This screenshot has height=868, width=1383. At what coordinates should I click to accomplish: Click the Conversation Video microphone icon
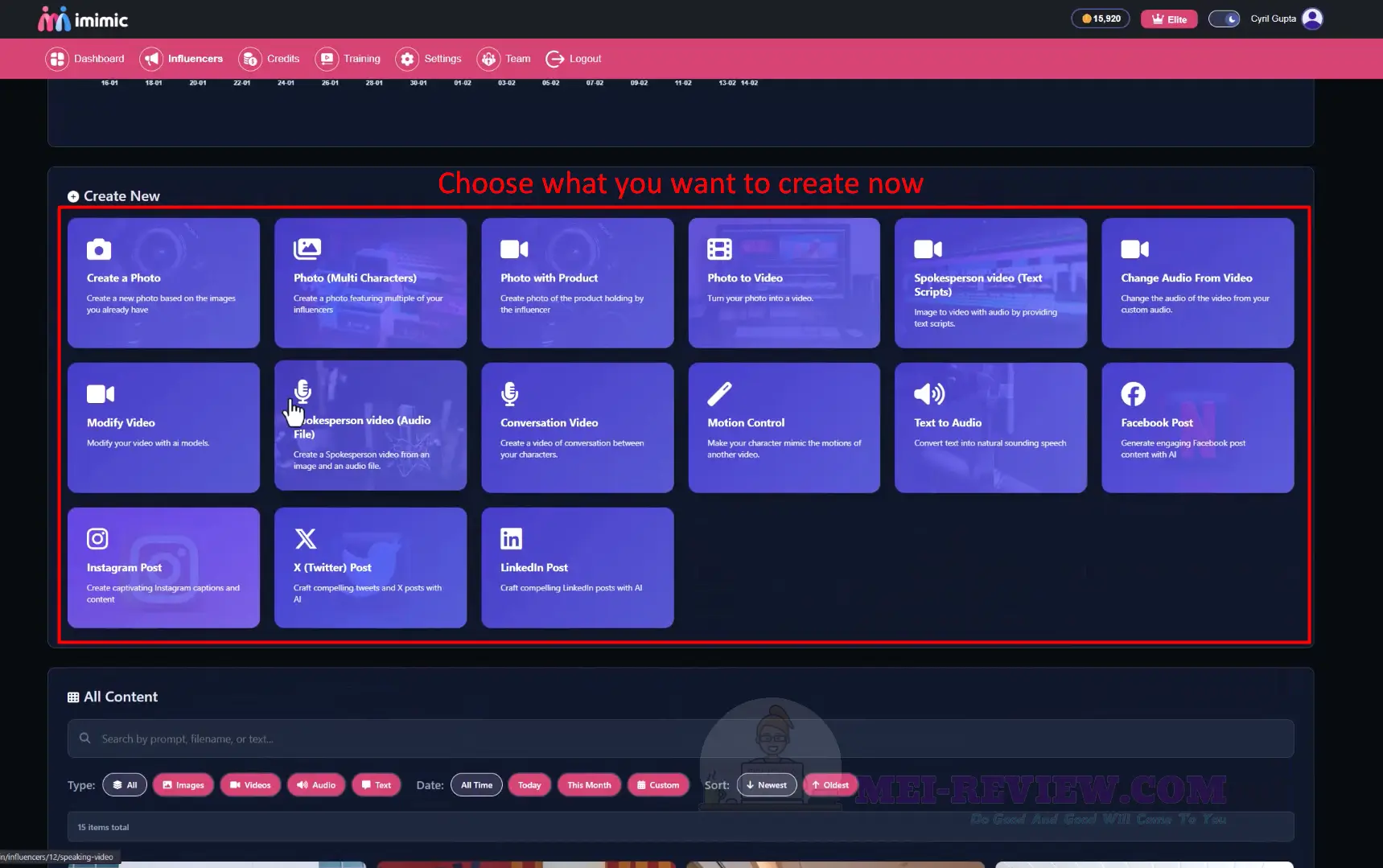point(509,394)
